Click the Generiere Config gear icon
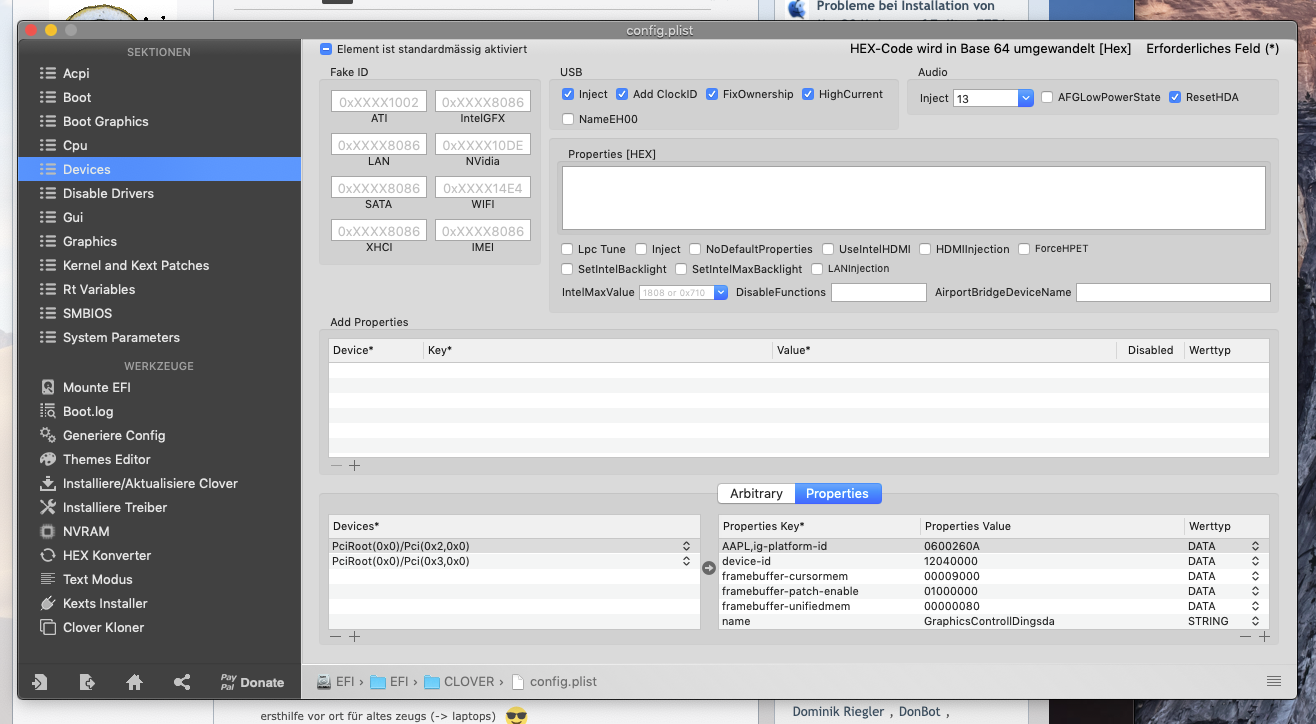The height and width of the screenshot is (724, 1316). 47,435
